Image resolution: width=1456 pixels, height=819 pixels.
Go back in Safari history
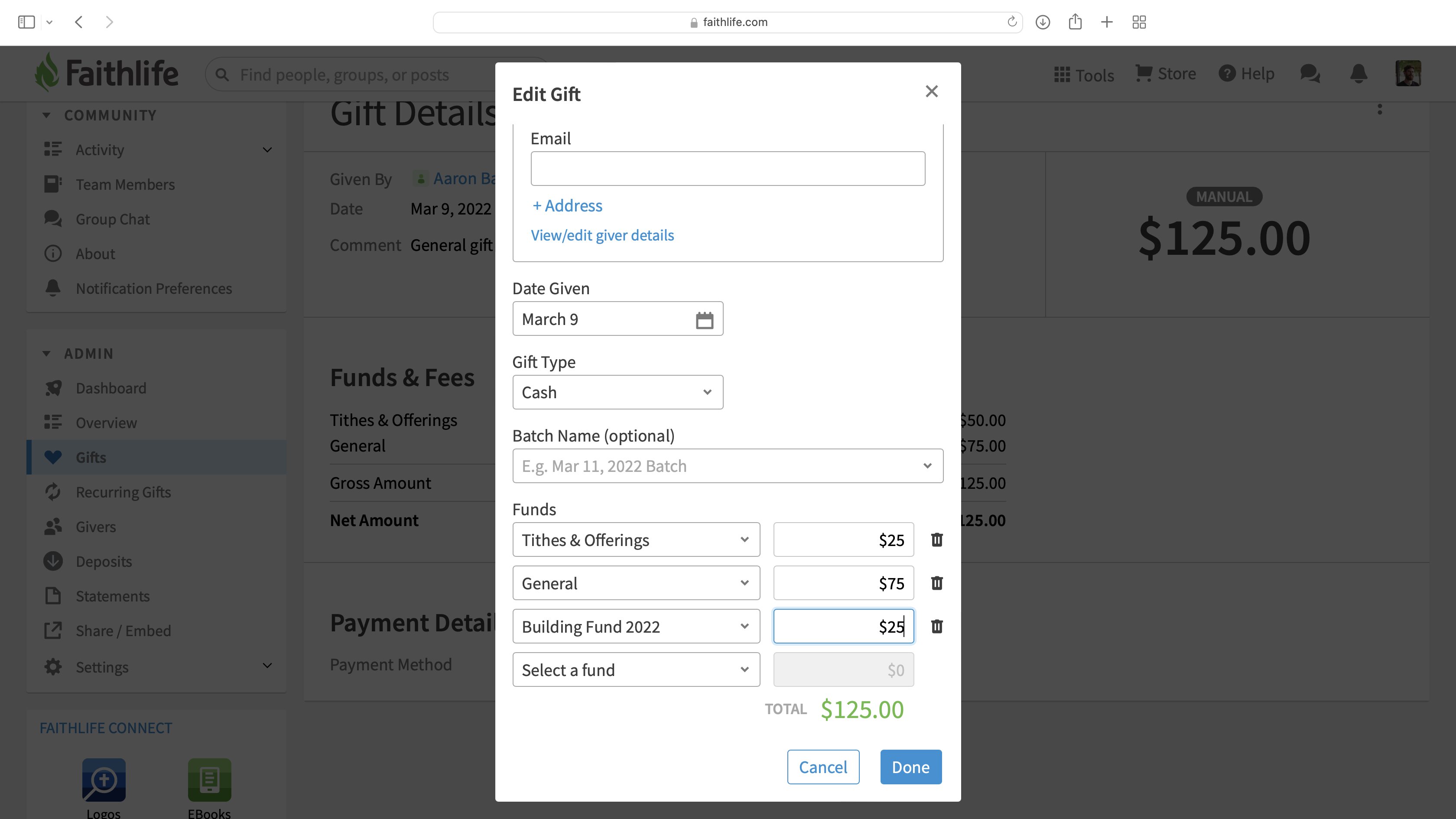[x=79, y=22]
